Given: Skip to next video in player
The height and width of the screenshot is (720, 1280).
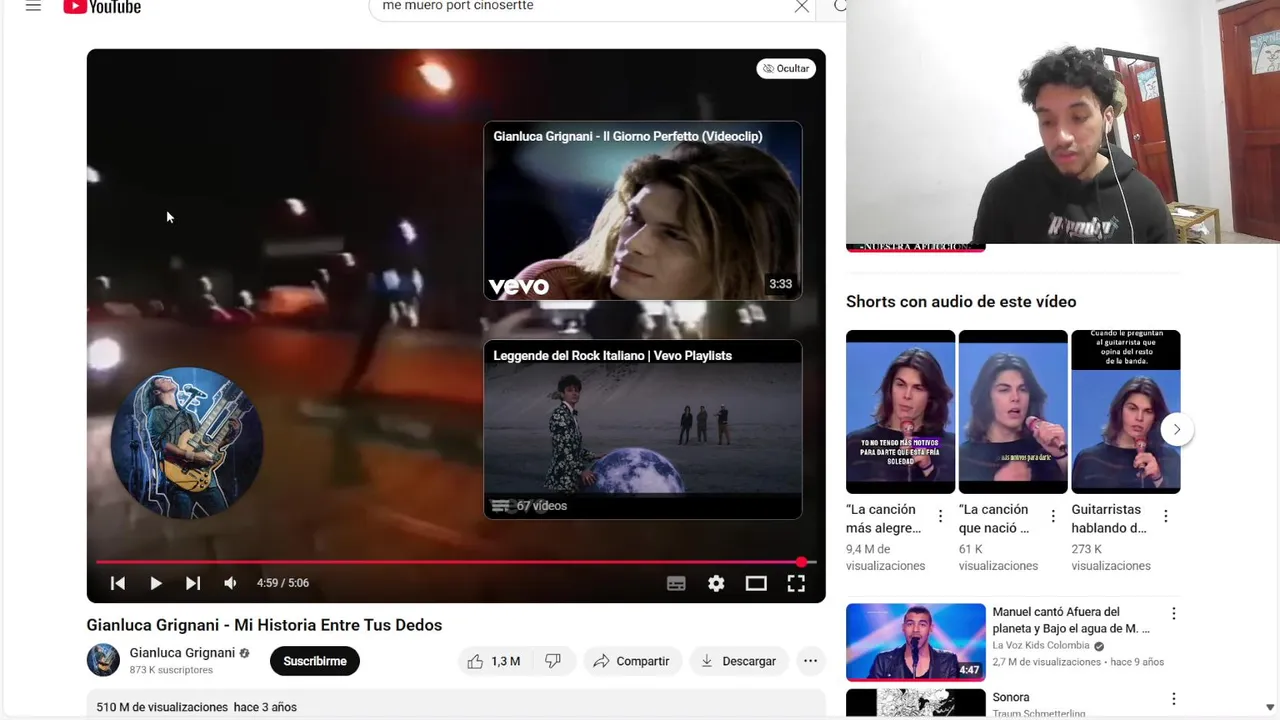Looking at the screenshot, I should click(193, 583).
